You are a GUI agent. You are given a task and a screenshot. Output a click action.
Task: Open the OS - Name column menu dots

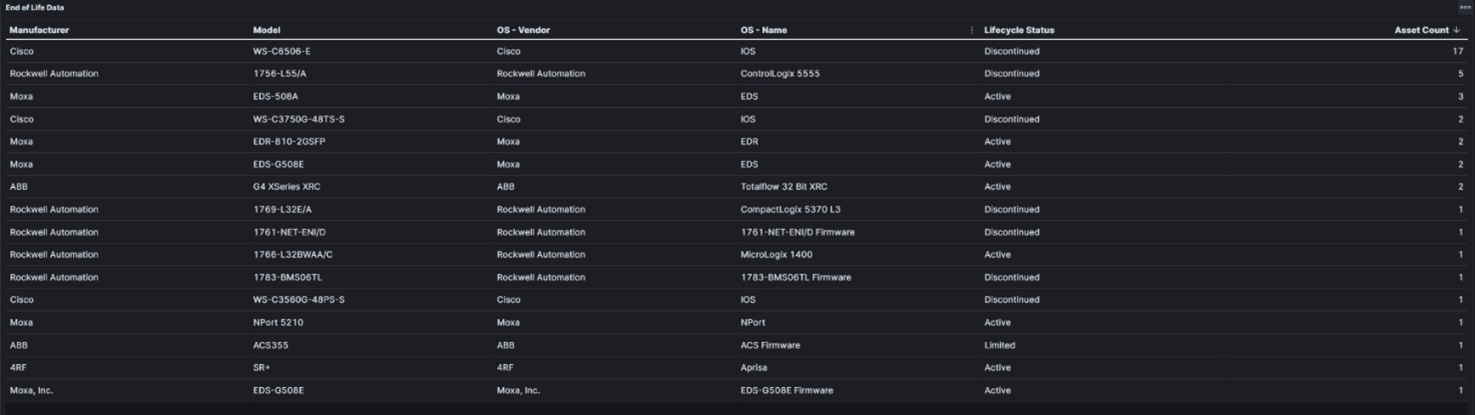coord(971,30)
